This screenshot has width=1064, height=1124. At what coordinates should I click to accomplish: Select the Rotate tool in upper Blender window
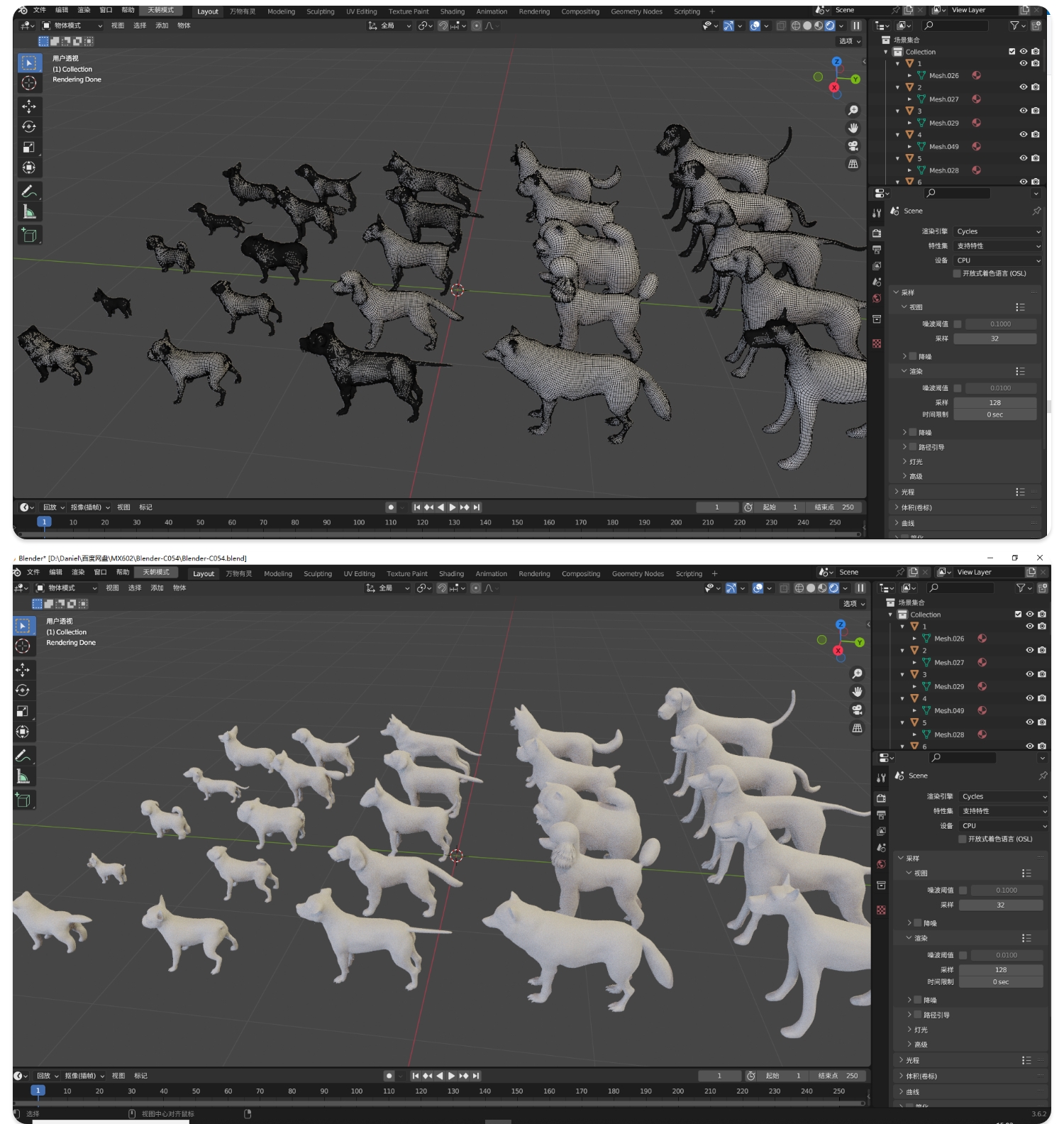tap(29, 127)
